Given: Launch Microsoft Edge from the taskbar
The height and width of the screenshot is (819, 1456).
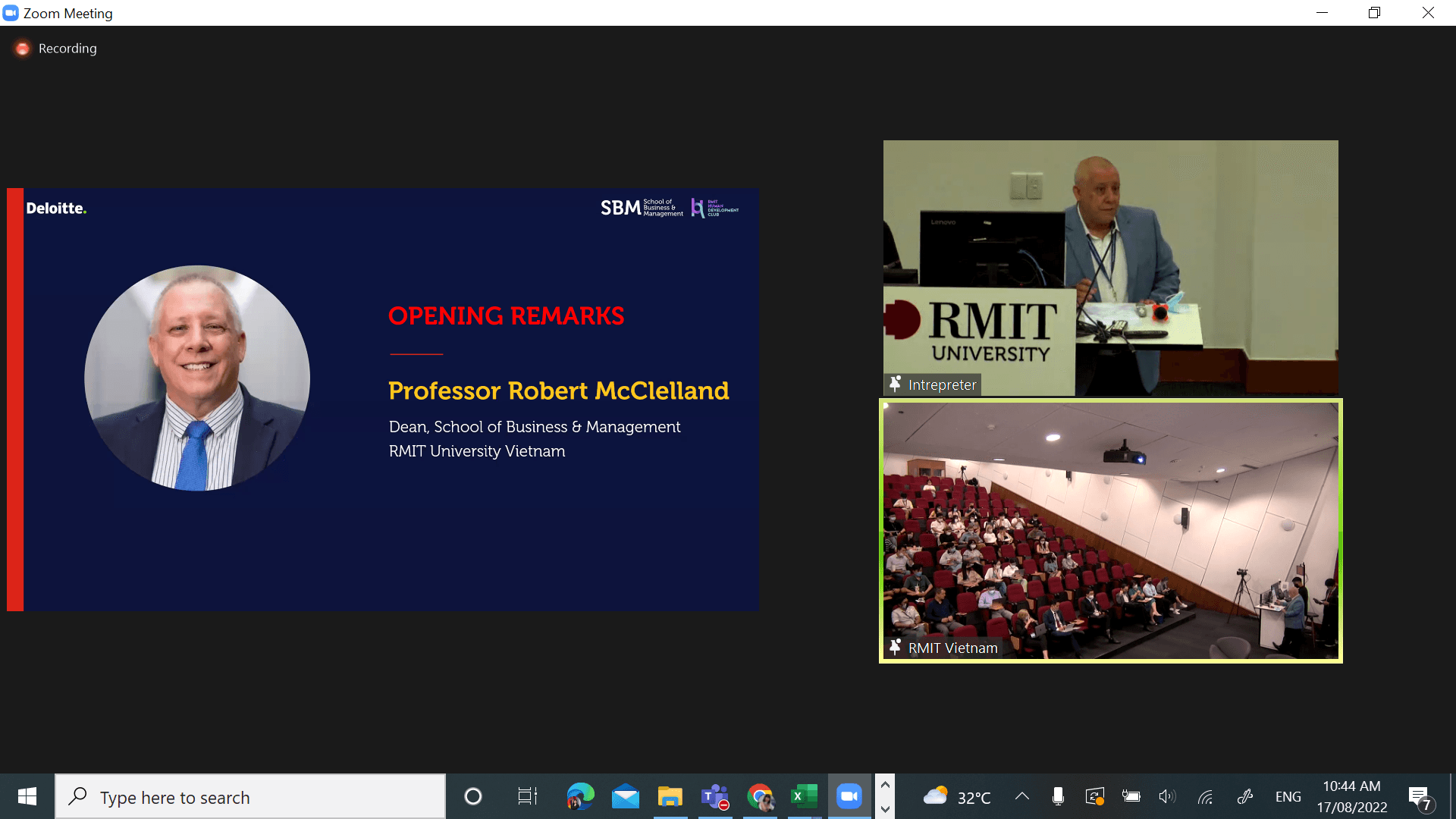Looking at the screenshot, I should 581,796.
